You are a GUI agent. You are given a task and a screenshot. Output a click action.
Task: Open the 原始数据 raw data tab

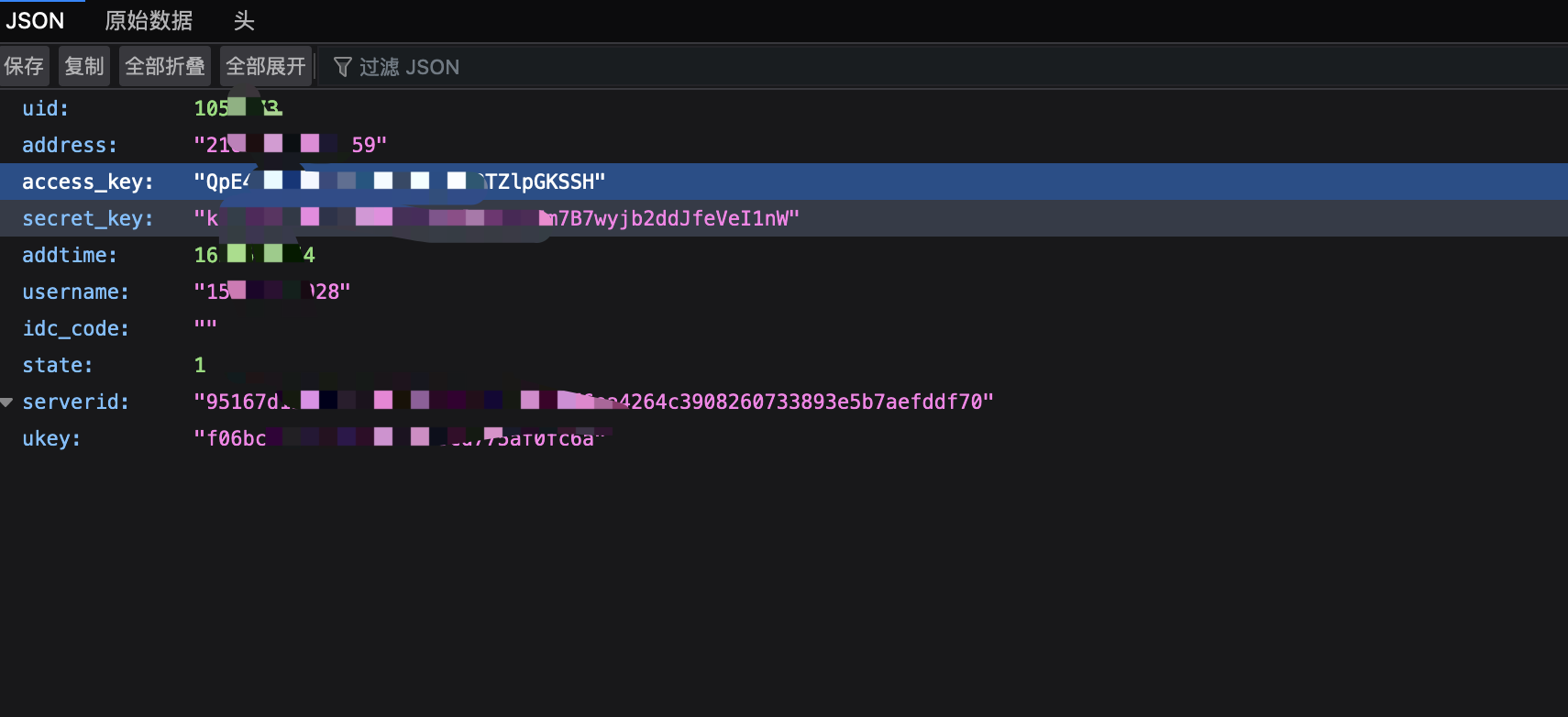coord(149,20)
